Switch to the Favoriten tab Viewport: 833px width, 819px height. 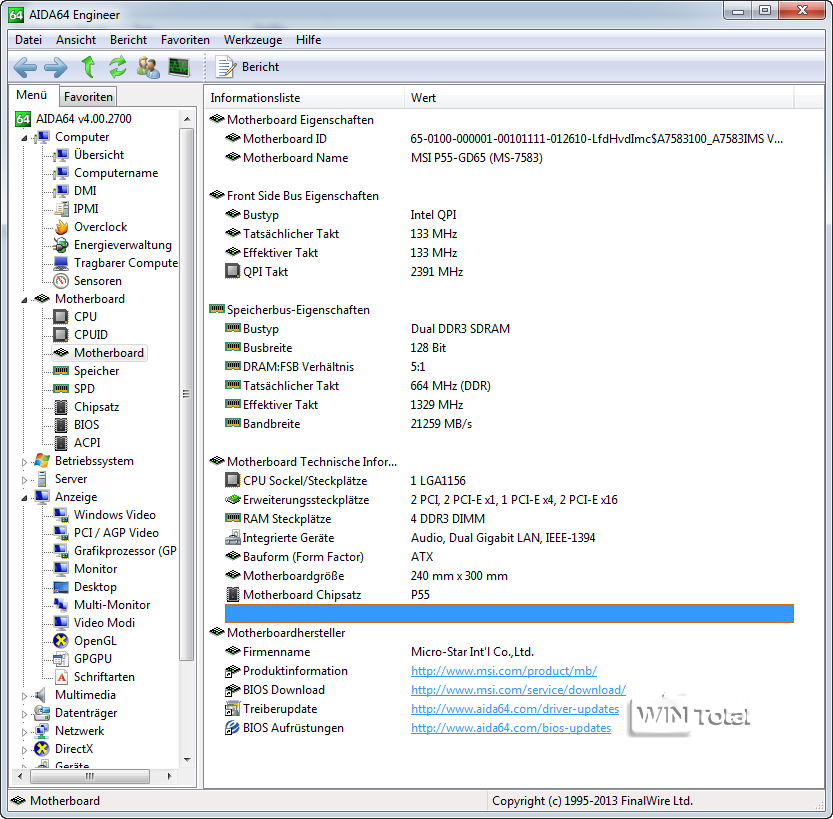click(x=89, y=97)
